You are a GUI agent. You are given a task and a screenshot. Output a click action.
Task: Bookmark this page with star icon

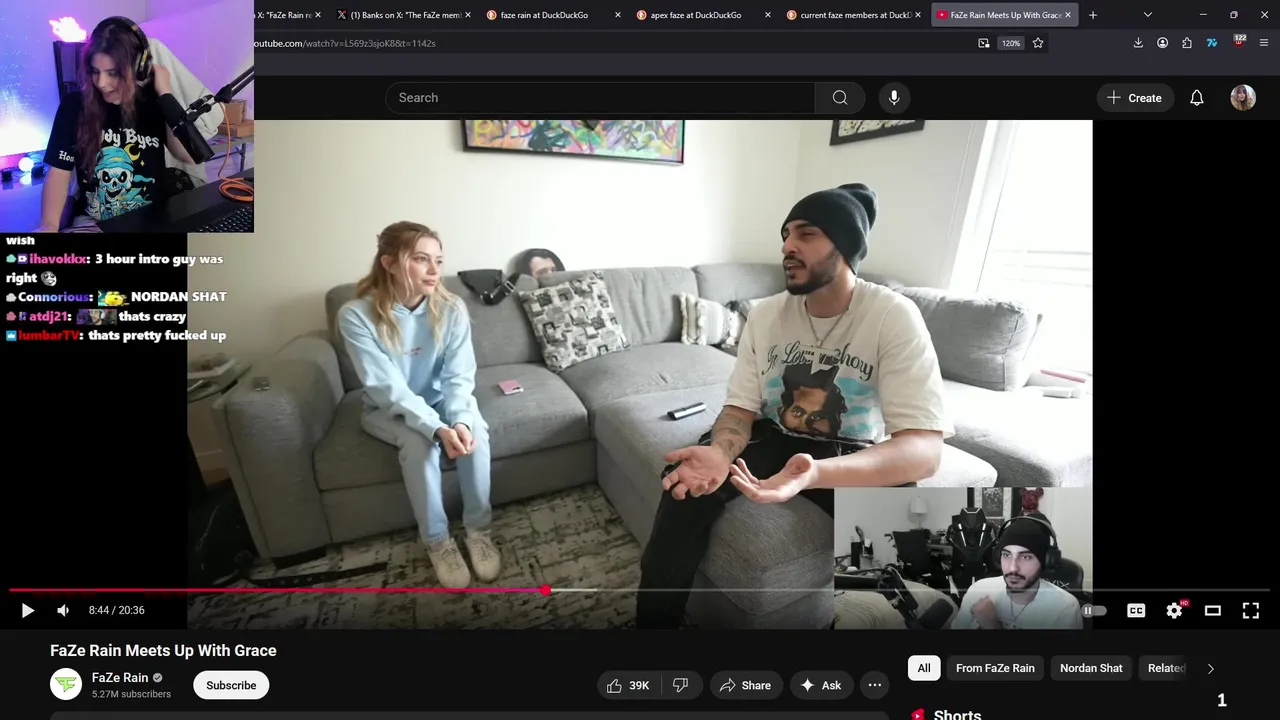[x=1038, y=43]
